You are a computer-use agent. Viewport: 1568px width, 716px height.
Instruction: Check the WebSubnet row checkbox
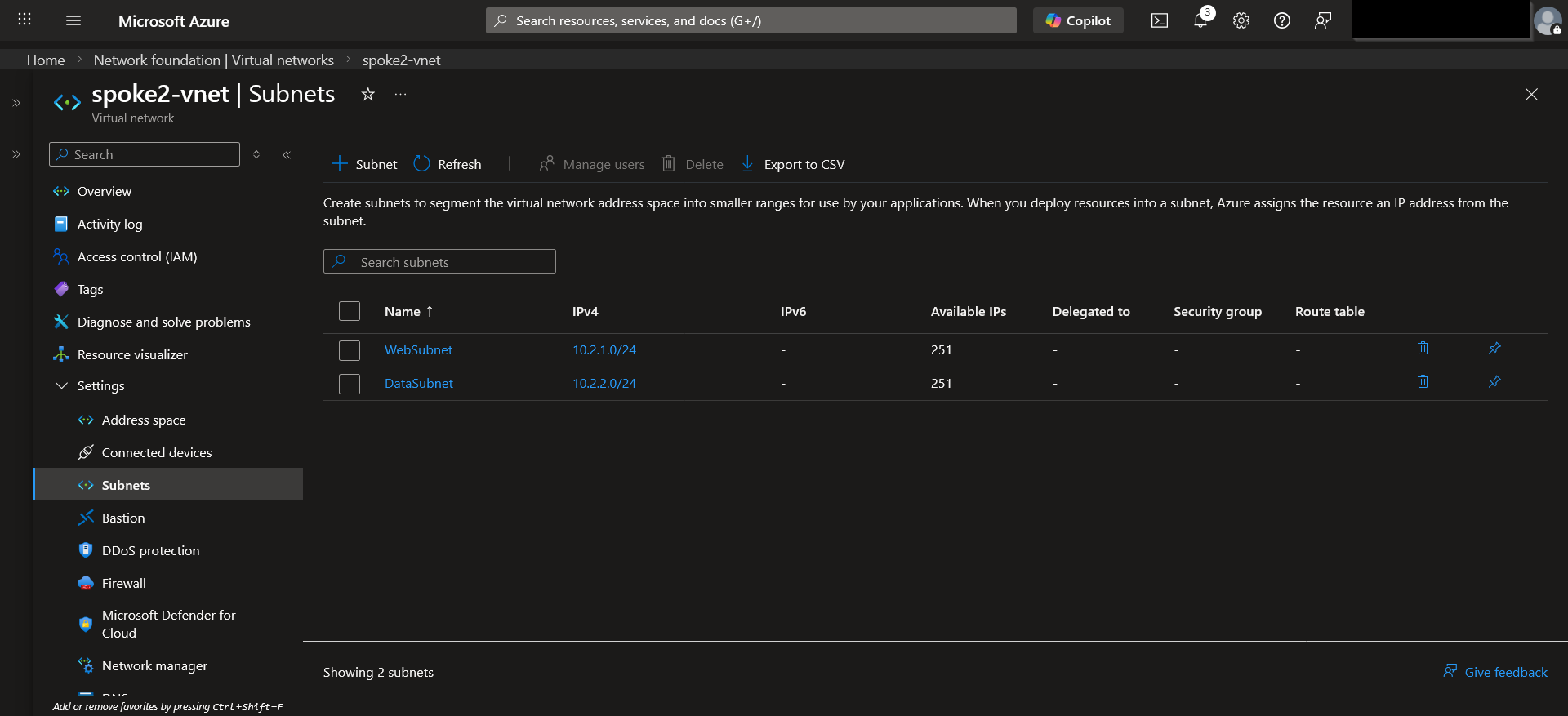click(350, 350)
